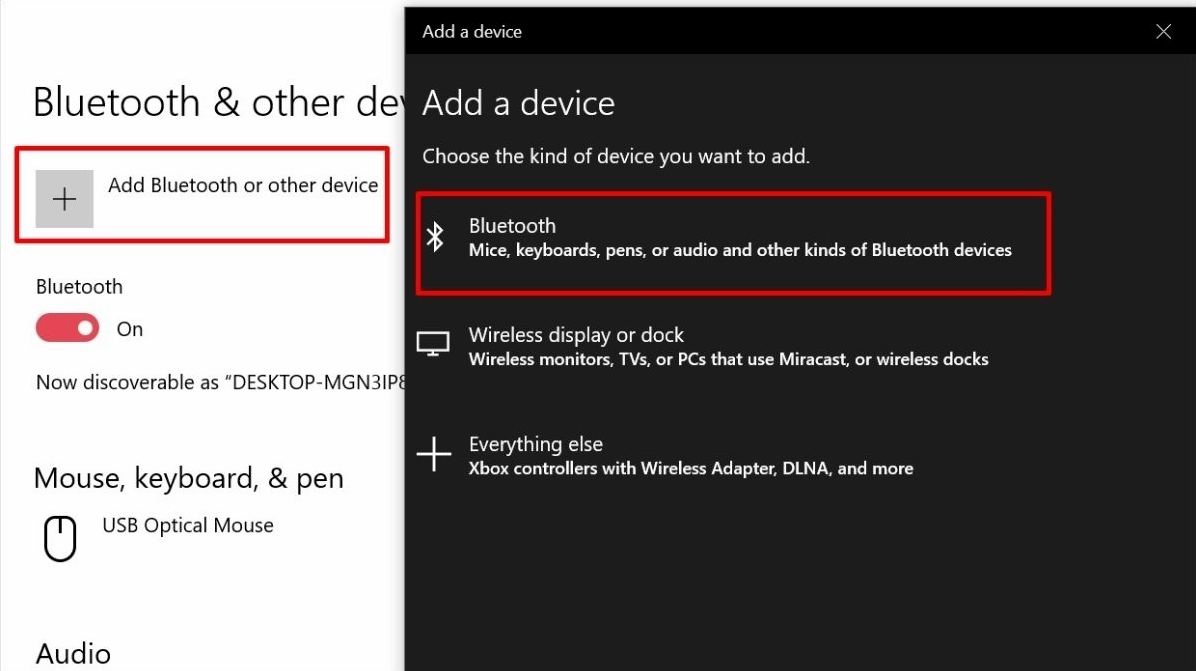1196x671 pixels.
Task: Pick the "Everything else" option title
Action: (536, 444)
